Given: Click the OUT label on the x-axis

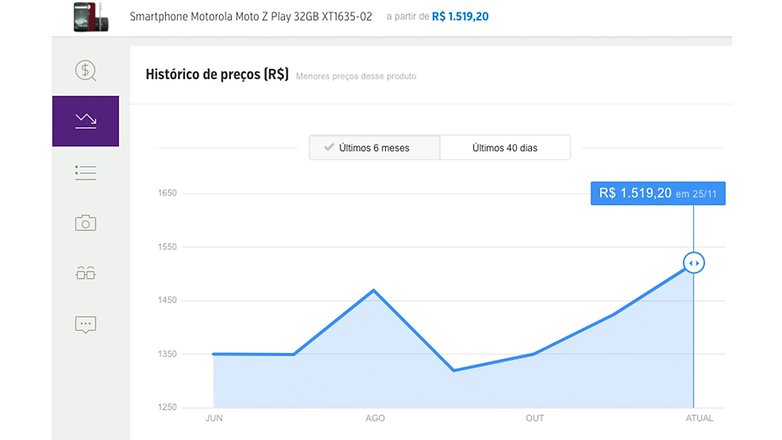Looking at the screenshot, I should click(x=534, y=418).
